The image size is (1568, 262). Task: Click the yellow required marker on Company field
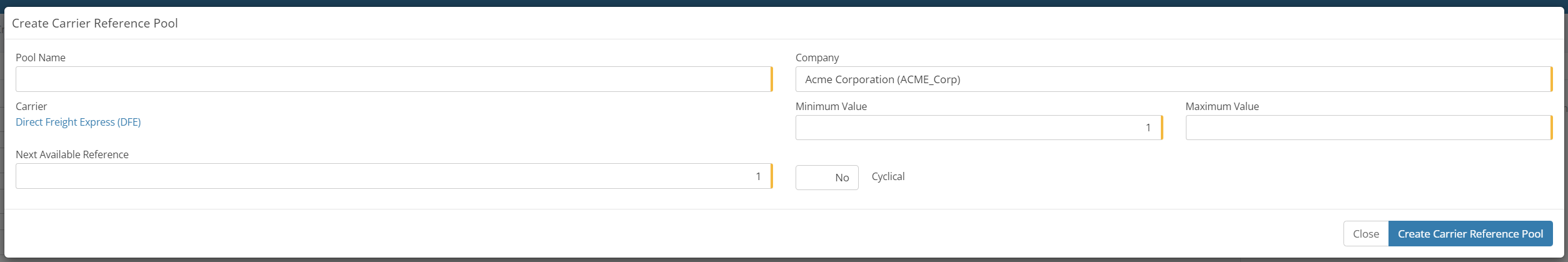tap(1552, 79)
